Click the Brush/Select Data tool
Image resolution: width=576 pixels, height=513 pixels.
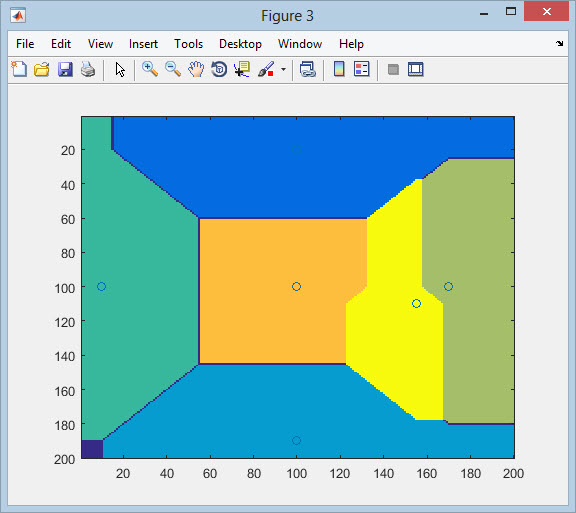click(x=266, y=69)
